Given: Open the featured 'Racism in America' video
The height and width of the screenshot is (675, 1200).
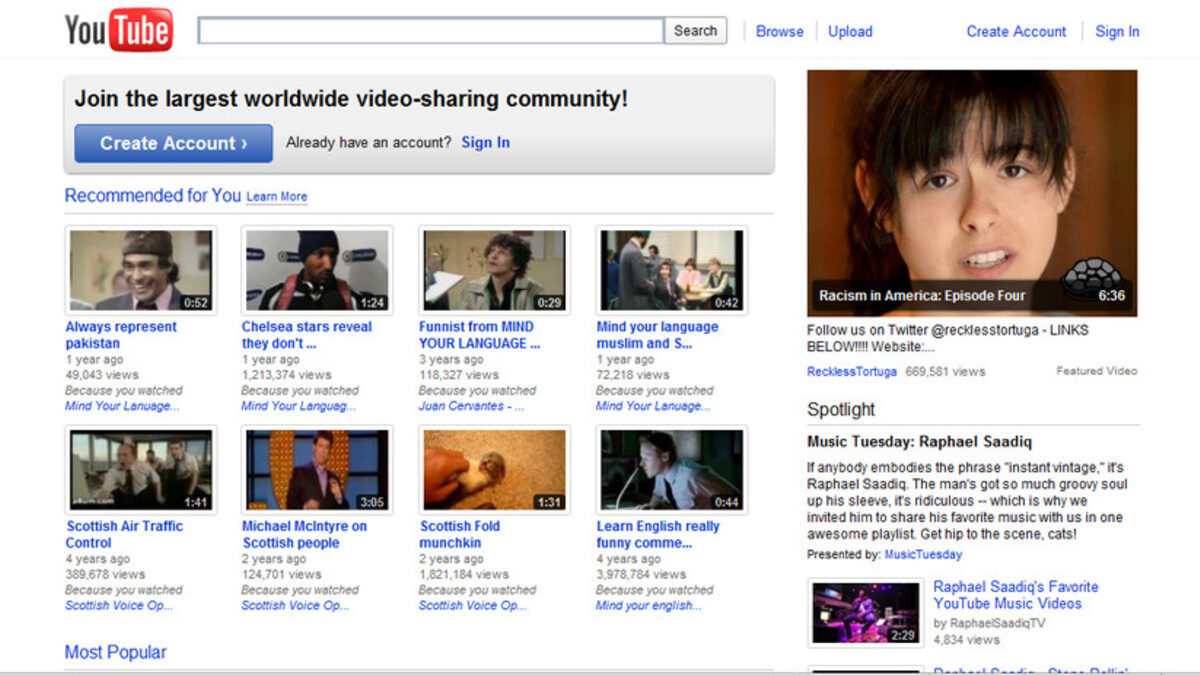Looking at the screenshot, I should 972,193.
